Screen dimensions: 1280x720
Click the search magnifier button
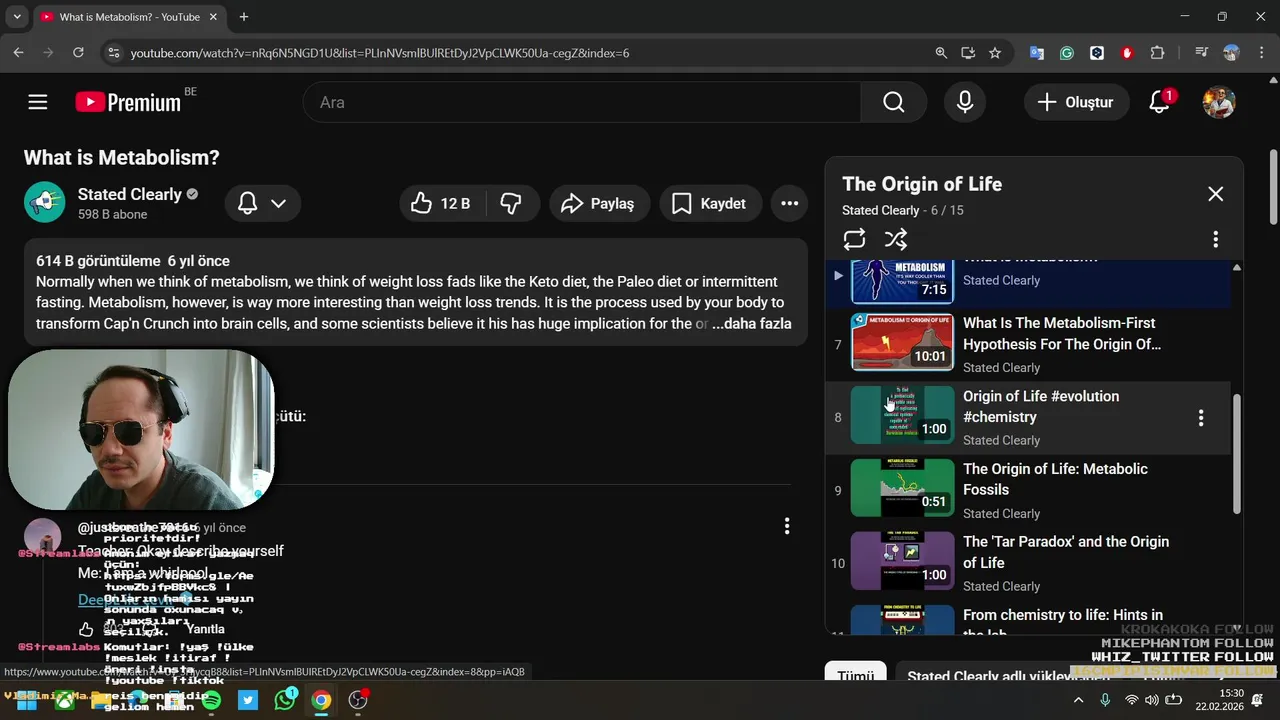click(893, 102)
